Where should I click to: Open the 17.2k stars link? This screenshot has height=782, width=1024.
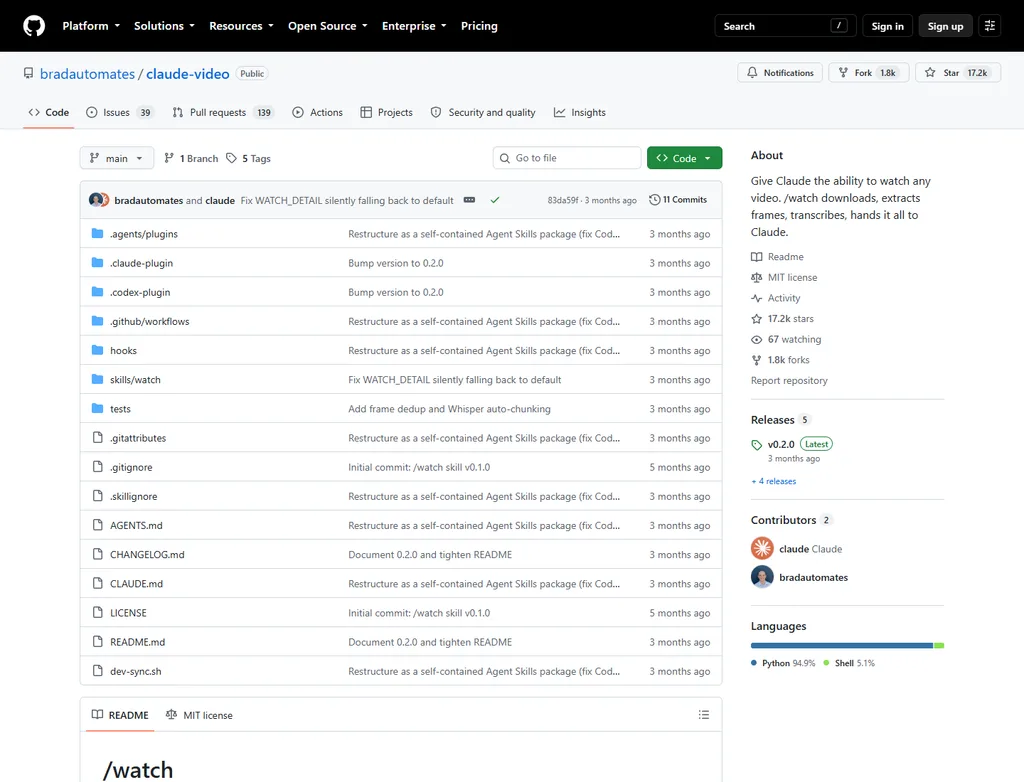click(782, 319)
